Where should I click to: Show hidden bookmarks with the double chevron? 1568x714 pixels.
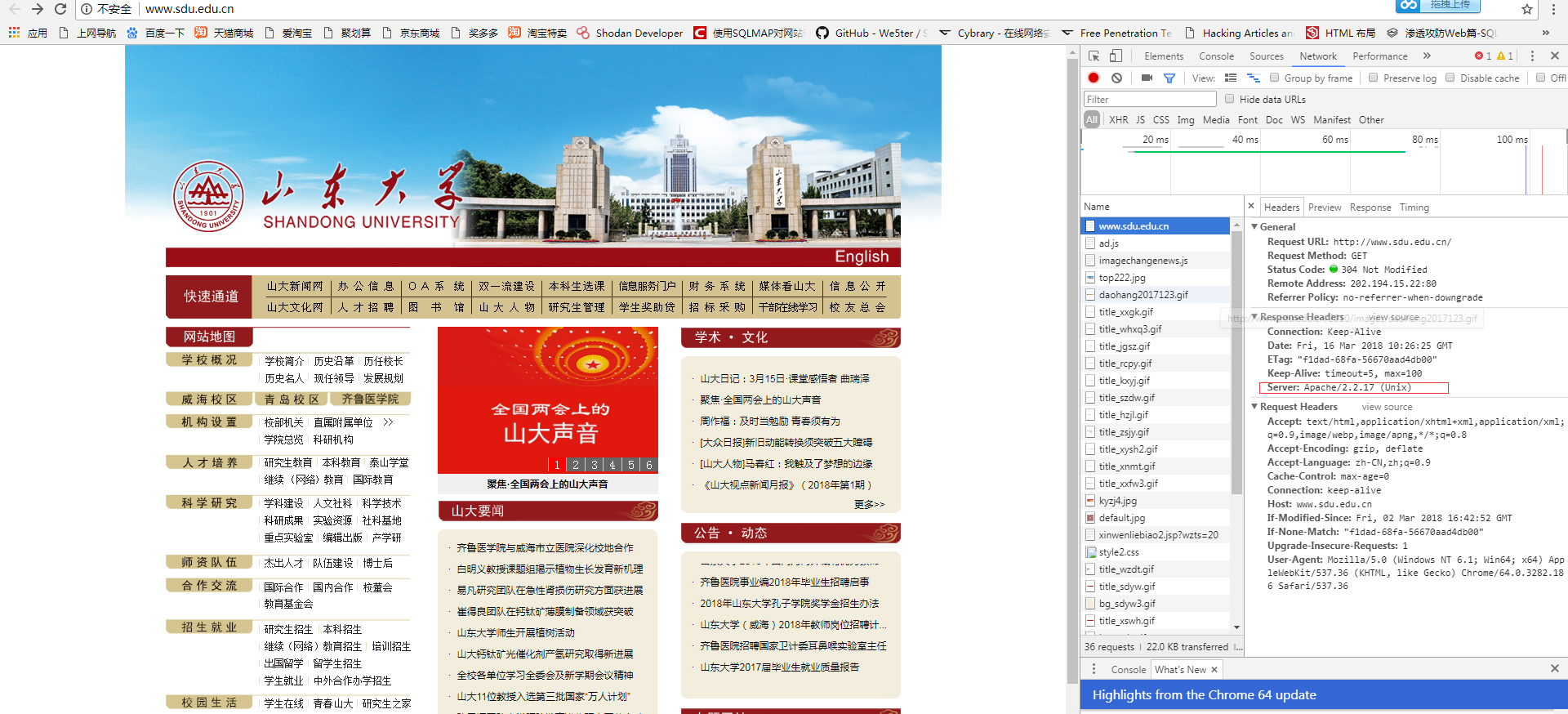click(1545, 33)
